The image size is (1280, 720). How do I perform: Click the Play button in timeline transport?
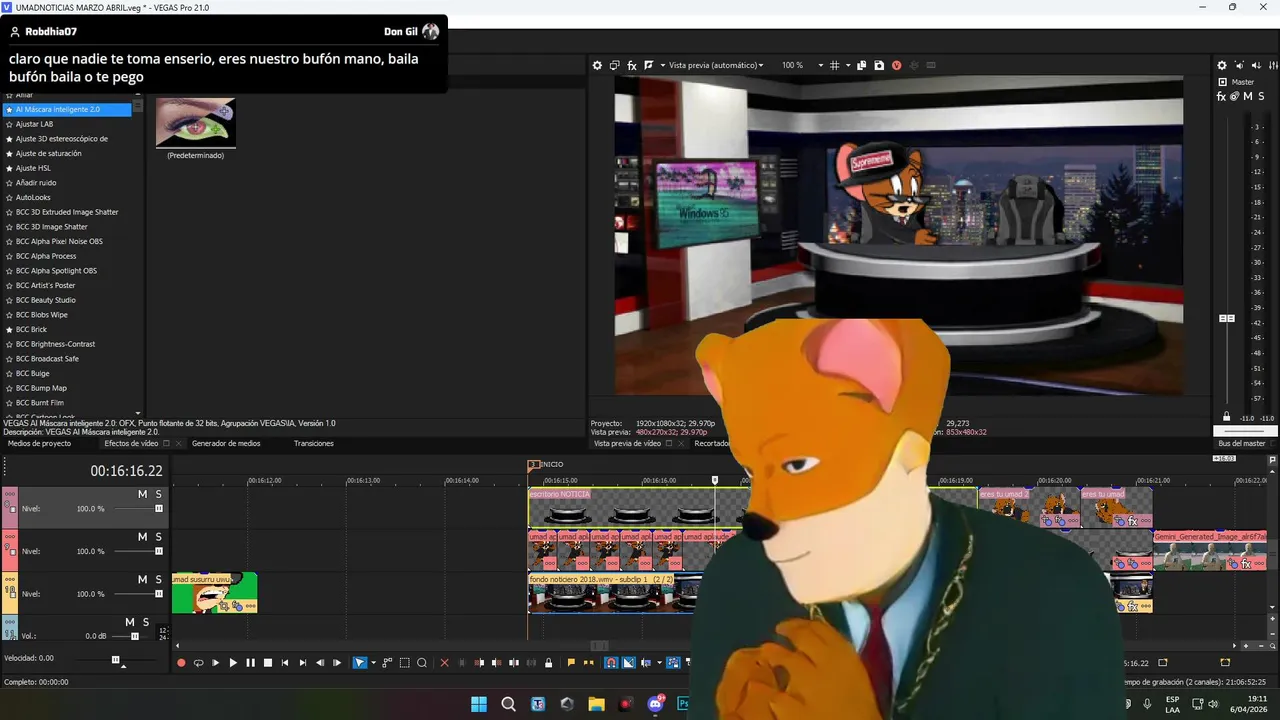point(233,662)
